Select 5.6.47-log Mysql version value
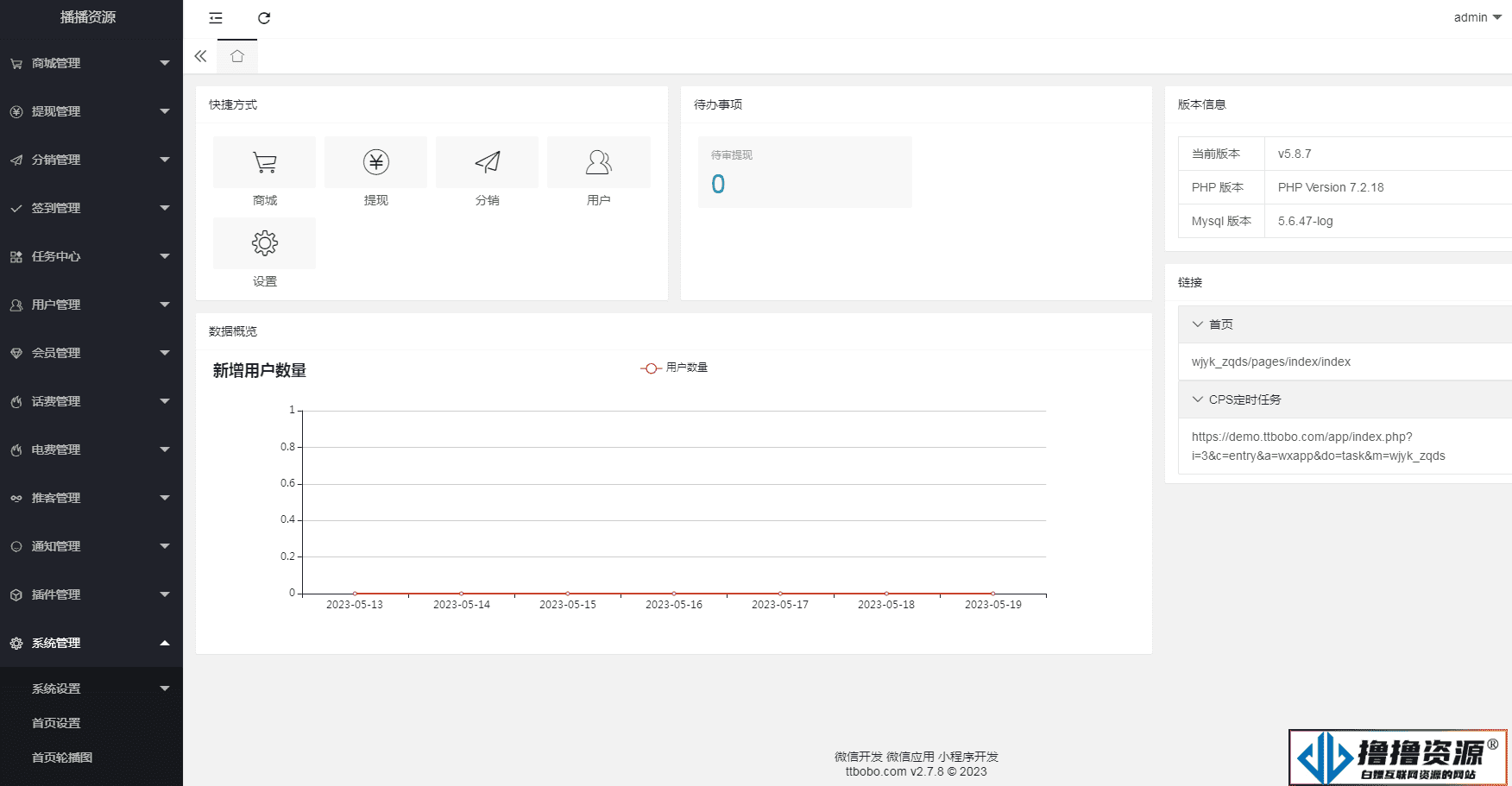The height and width of the screenshot is (786, 1512). point(1306,221)
